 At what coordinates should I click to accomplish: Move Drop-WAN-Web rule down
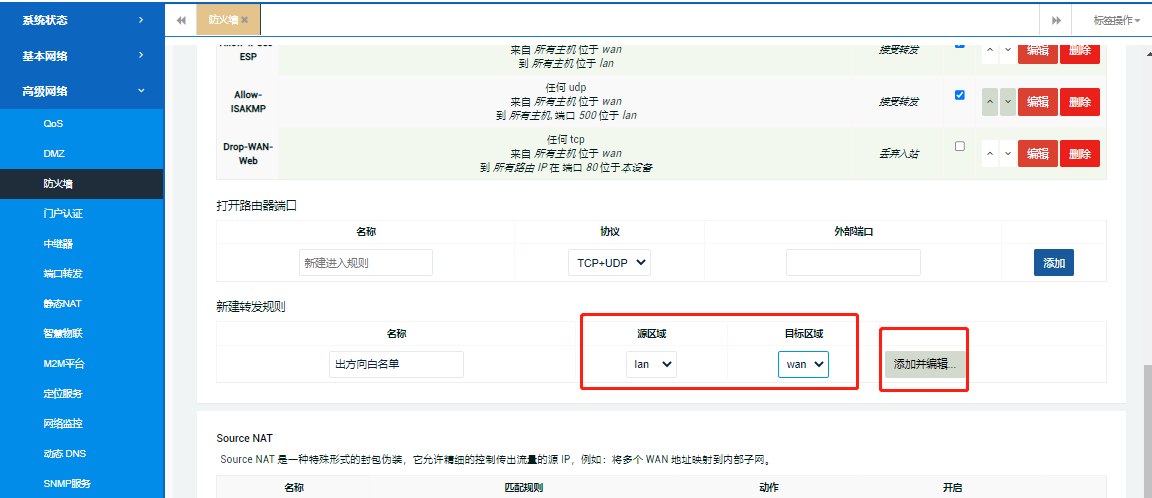[x=1007, y=153]
